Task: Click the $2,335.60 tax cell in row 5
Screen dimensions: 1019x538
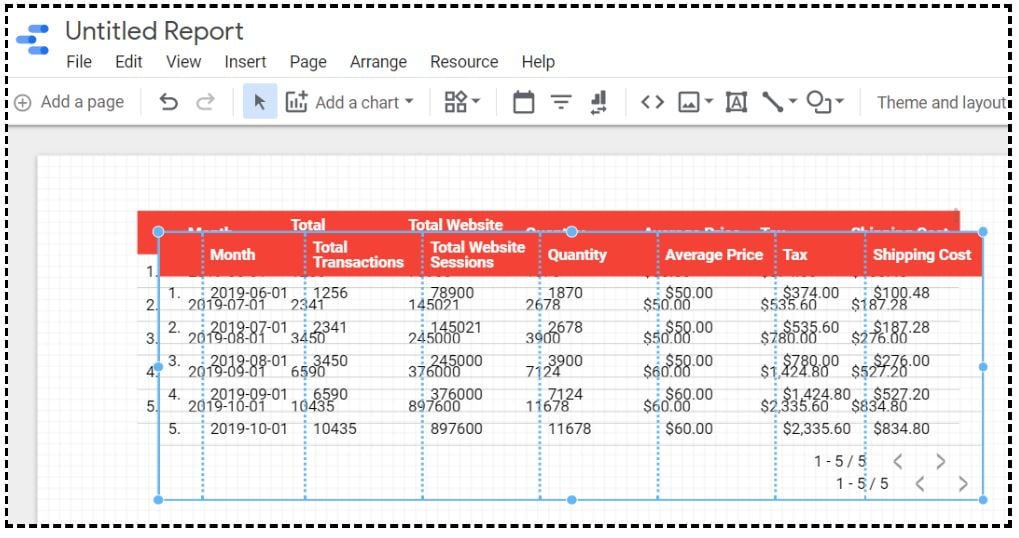Action: 816,429
